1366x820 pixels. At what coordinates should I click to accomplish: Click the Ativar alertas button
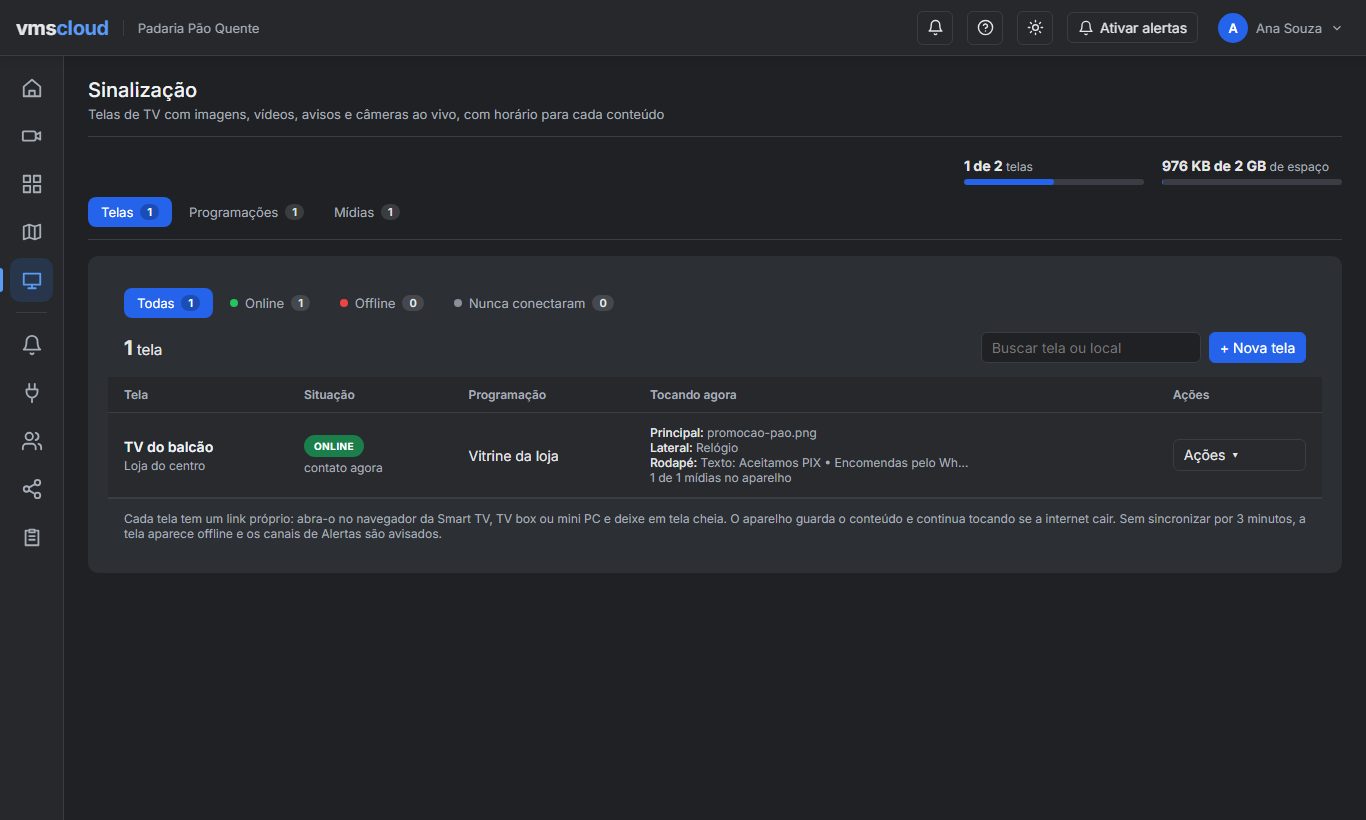(x=1132, y=28)
